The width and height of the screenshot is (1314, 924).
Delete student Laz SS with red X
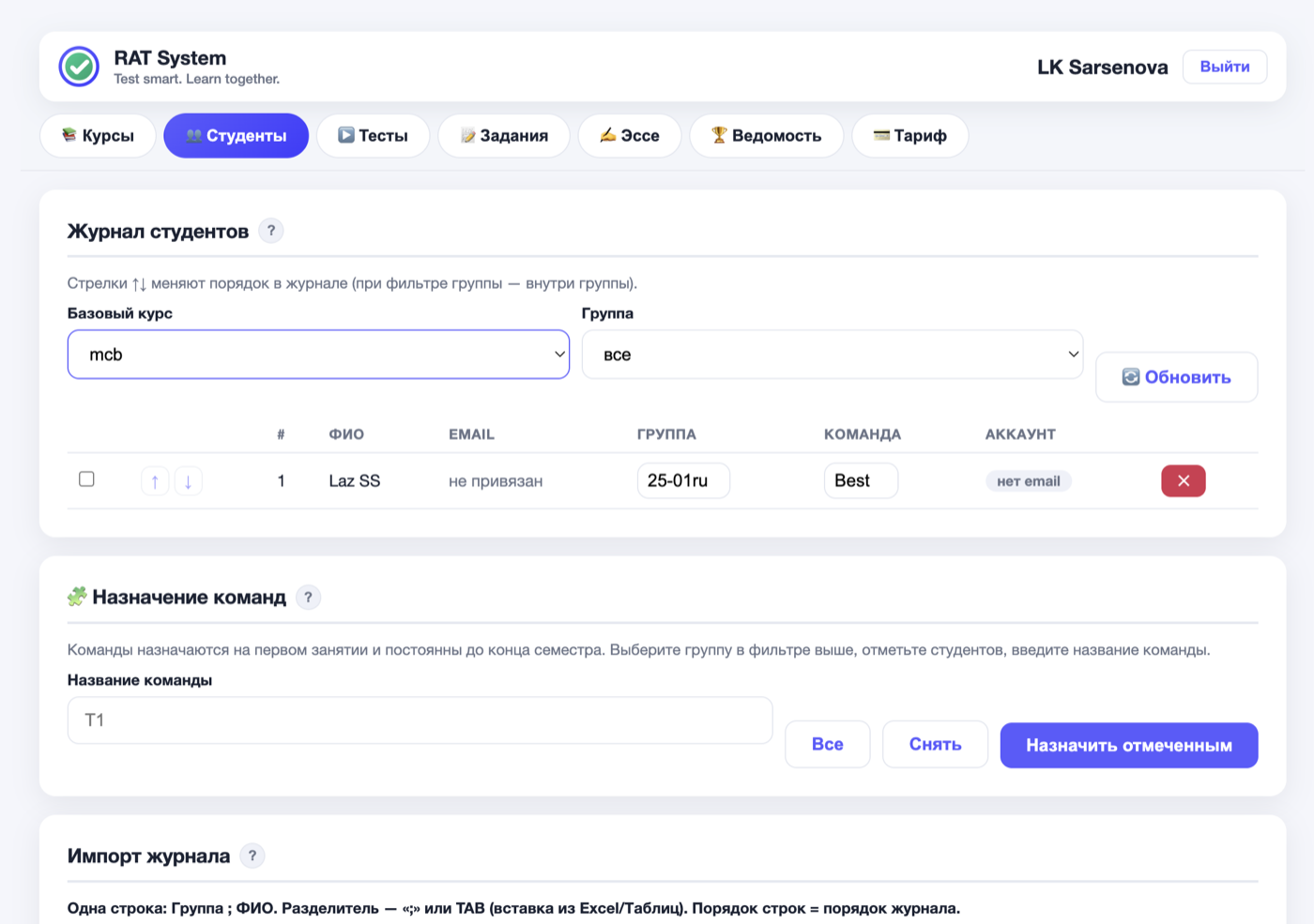pos(1184,481)
